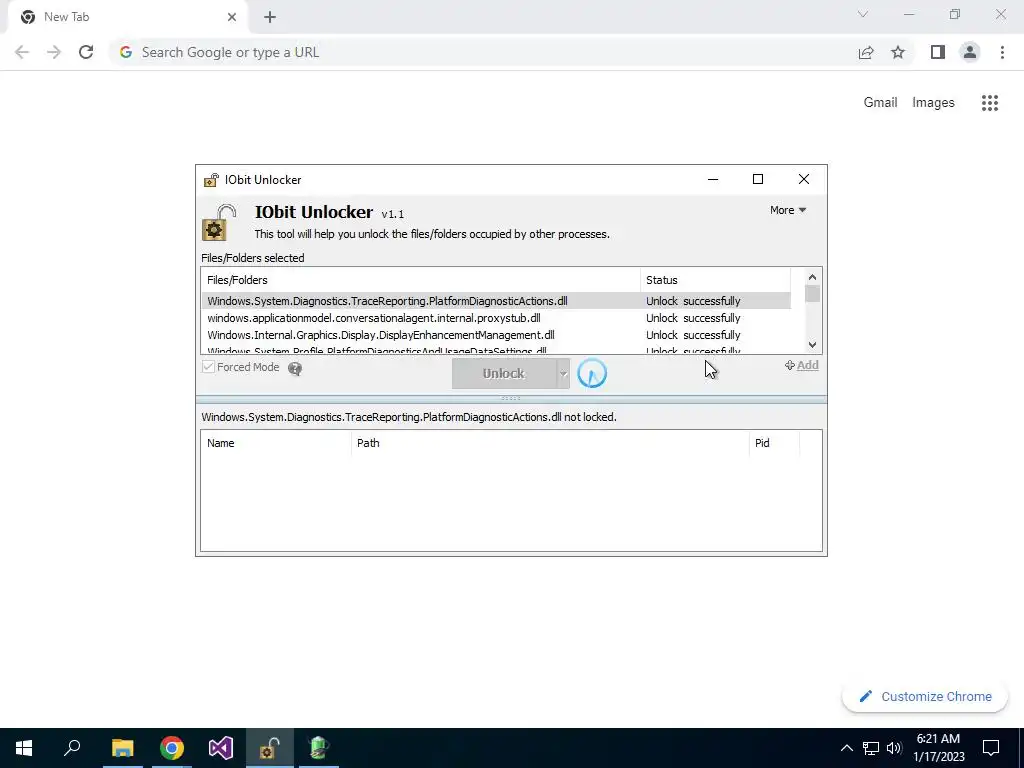Open the Chrome three-dot menu
Screen dimensions: 1024x768
pos(1002,52)
